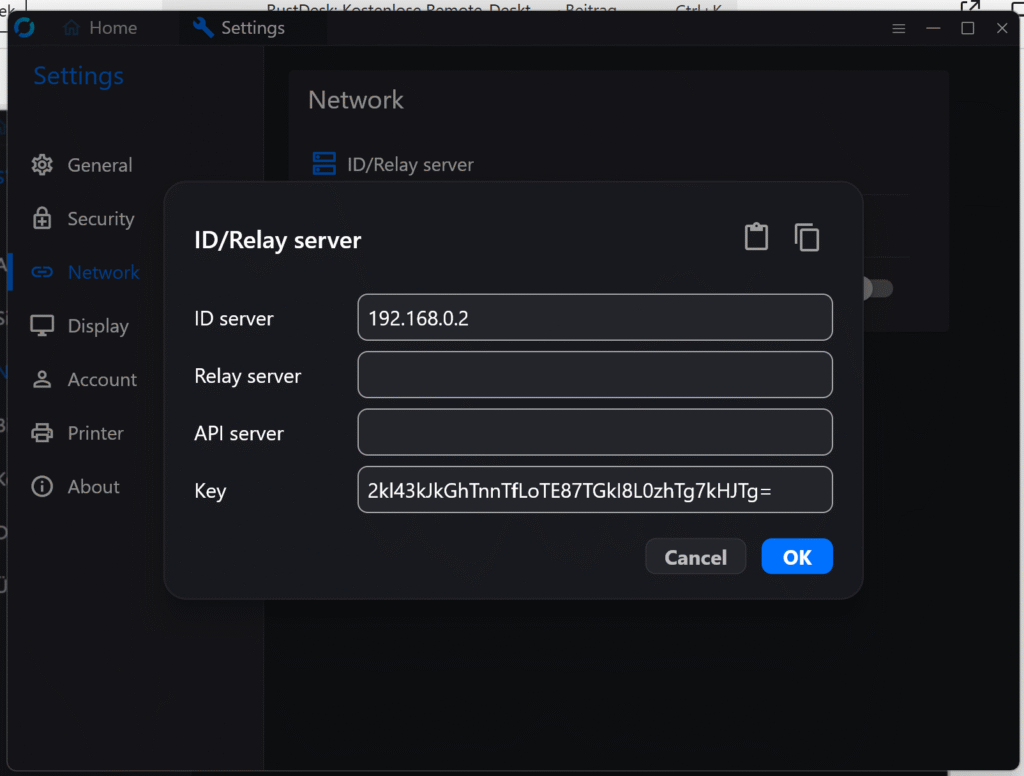Toggle the switch behind the dialog
The width and height of the screenshot is (1024, 776).
(x=878, y=289)
